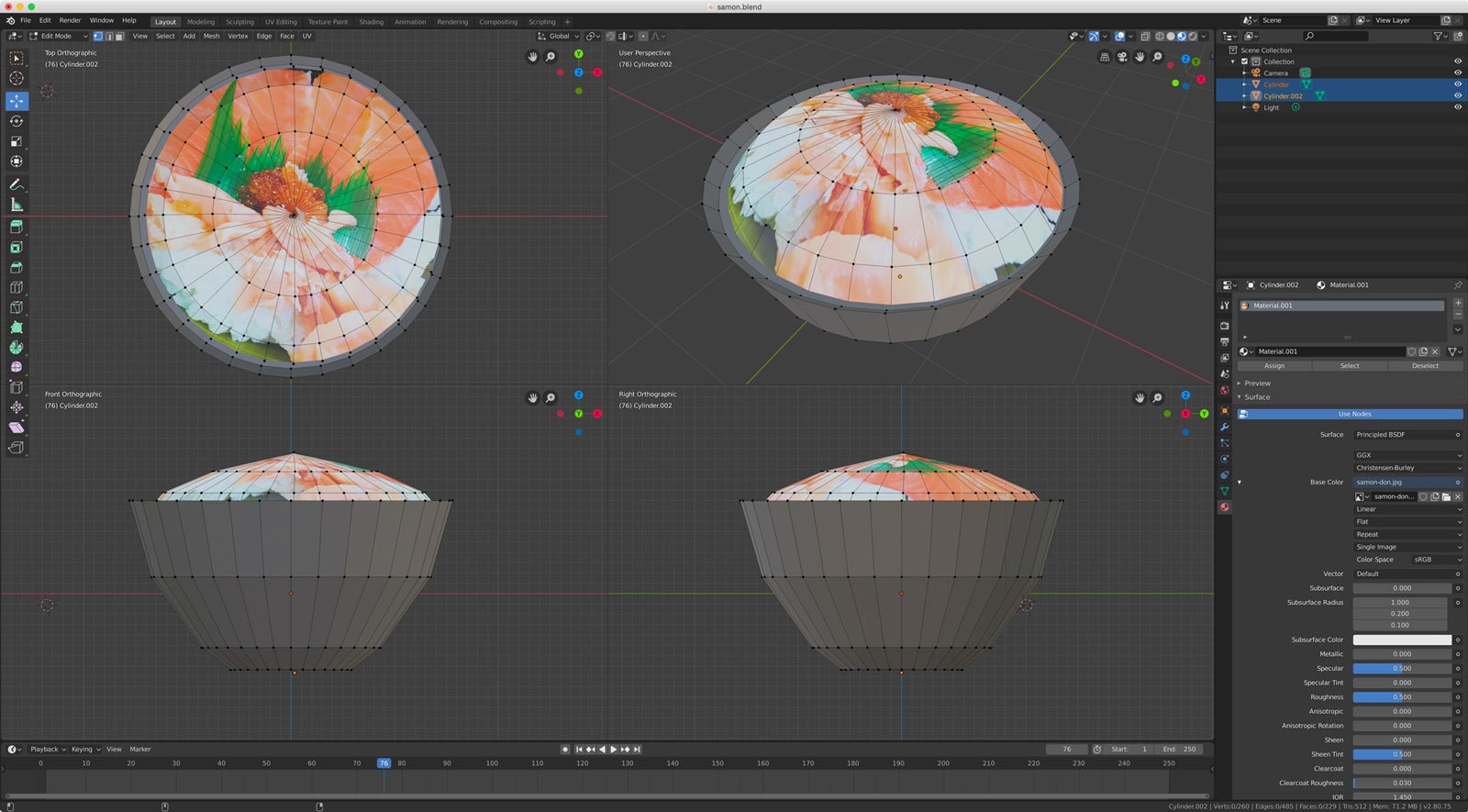Select the Transform tool
The height and width of the screenshot is (812, 1468).
17,161
